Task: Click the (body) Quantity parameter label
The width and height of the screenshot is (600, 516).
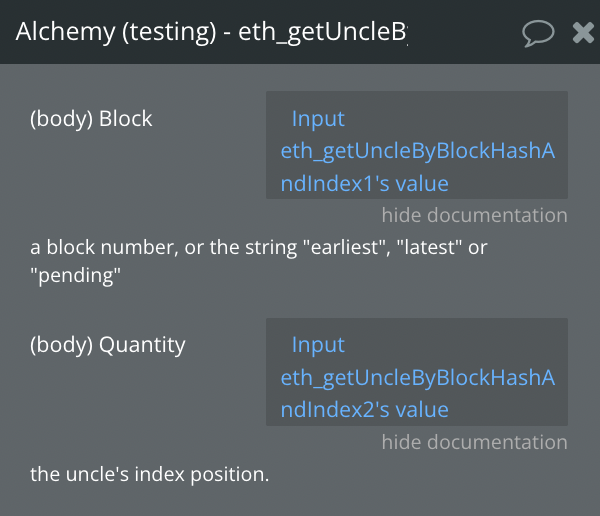Action: [x=108, y=345]
